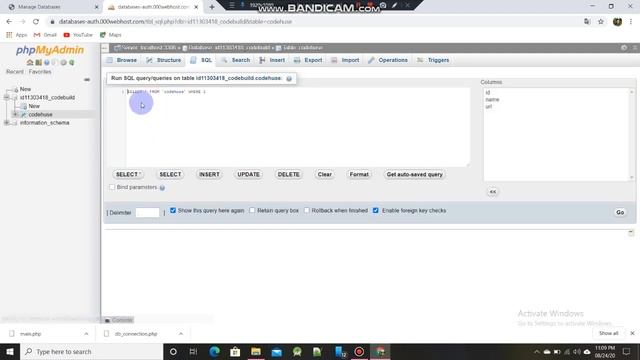640x360 pixels.
Task: Open the Export tab
Action: [x=308, y=60]
